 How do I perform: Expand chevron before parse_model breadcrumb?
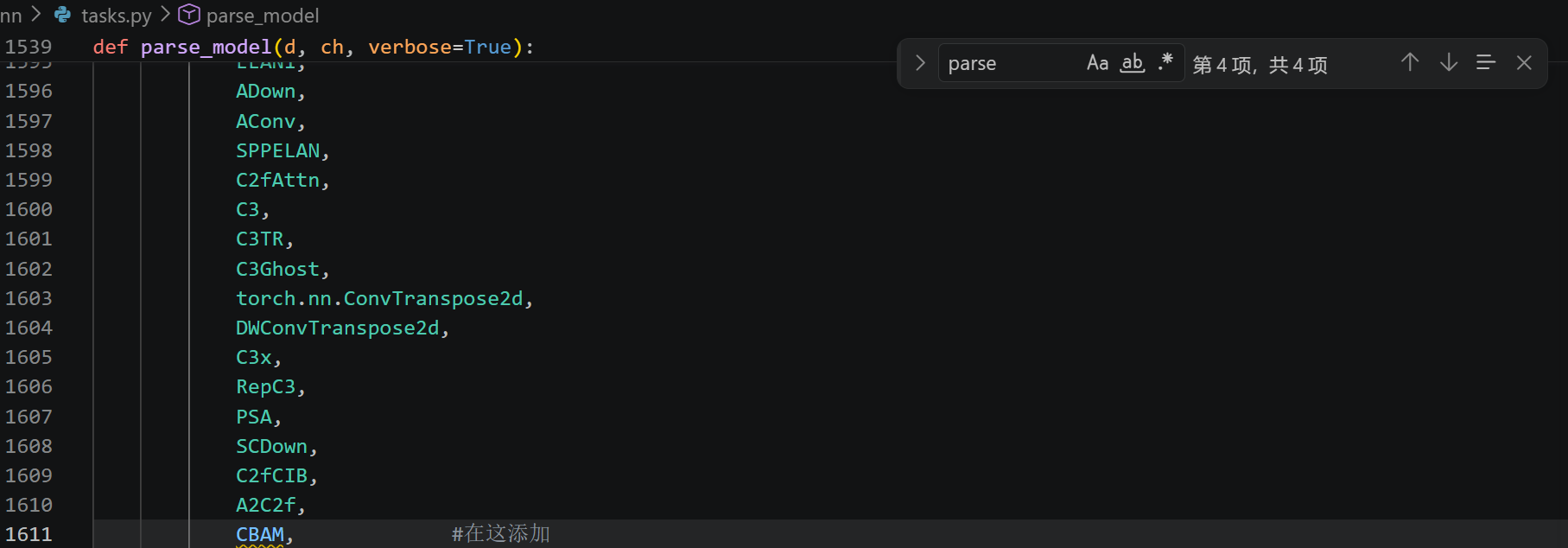[x=165, y=15]
